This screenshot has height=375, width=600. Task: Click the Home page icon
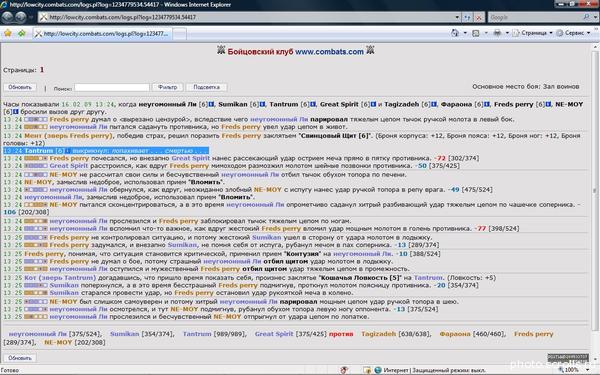point(455,33)
